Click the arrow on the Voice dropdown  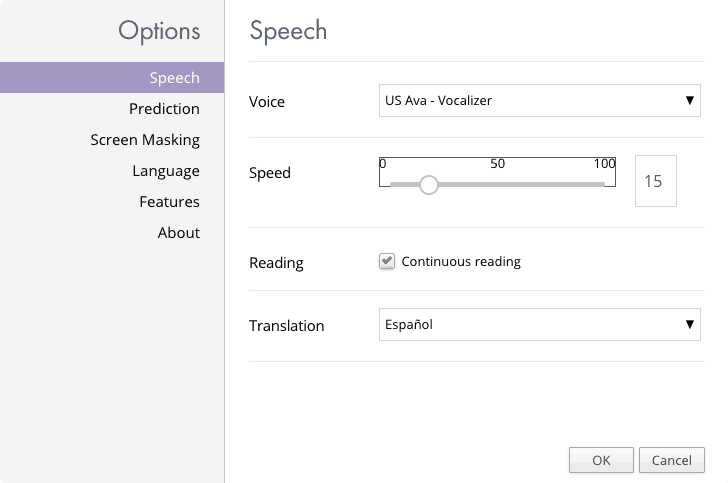pyautogui.click(x=689, y=100)
